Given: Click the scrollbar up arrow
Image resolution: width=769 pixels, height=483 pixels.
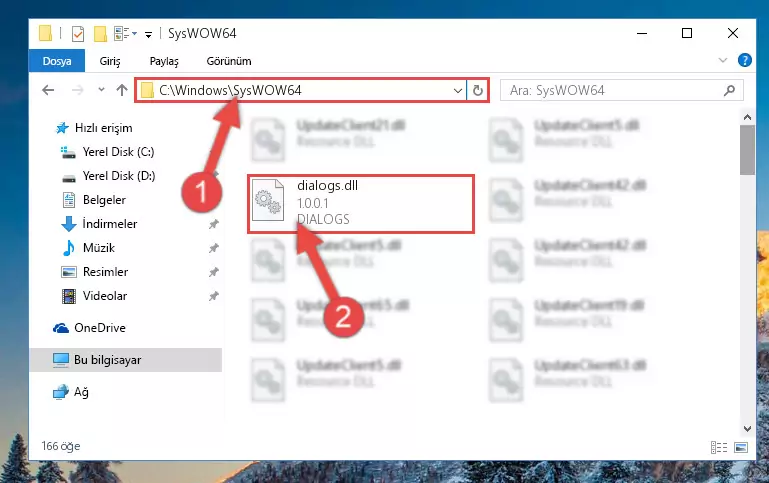Looking at the screenshot, I should click(x=747, y=117).
